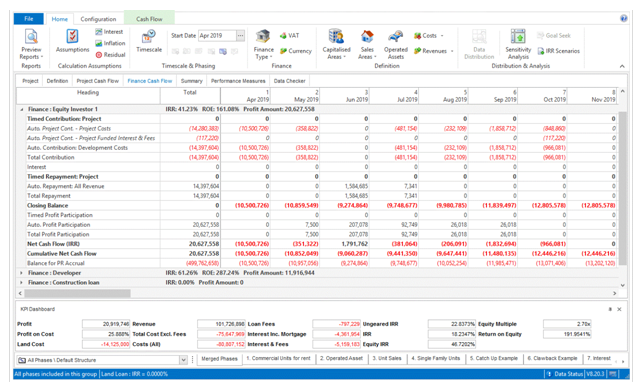
Task: Open the Performance Measures tab
Action: [x=238, y=81]
